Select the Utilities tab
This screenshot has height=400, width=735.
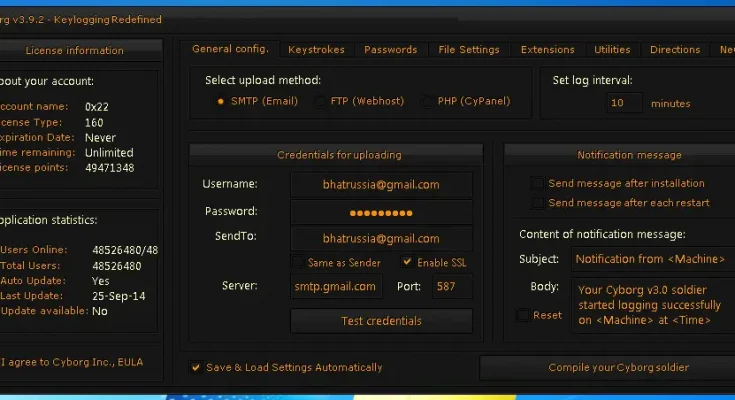[x=612, y=49]
